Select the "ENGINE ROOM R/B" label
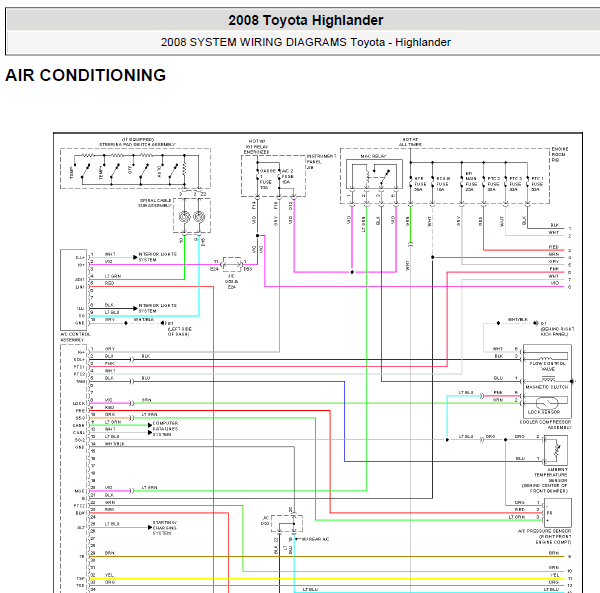Image resolution: width=600 pixels, height=593 pixels. pos(560,155)
